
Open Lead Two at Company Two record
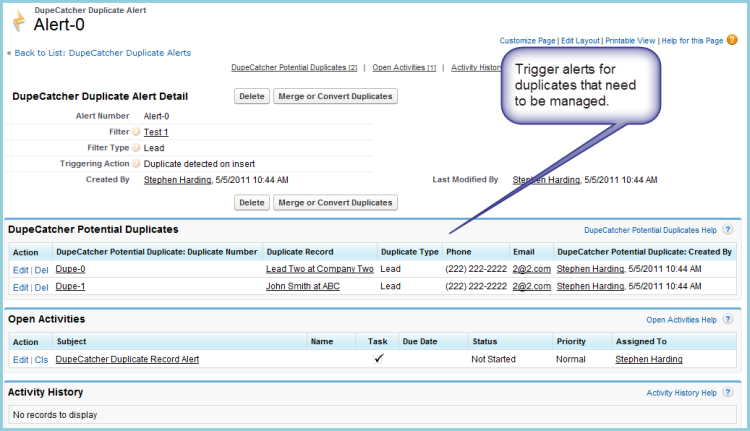(319, 269)
